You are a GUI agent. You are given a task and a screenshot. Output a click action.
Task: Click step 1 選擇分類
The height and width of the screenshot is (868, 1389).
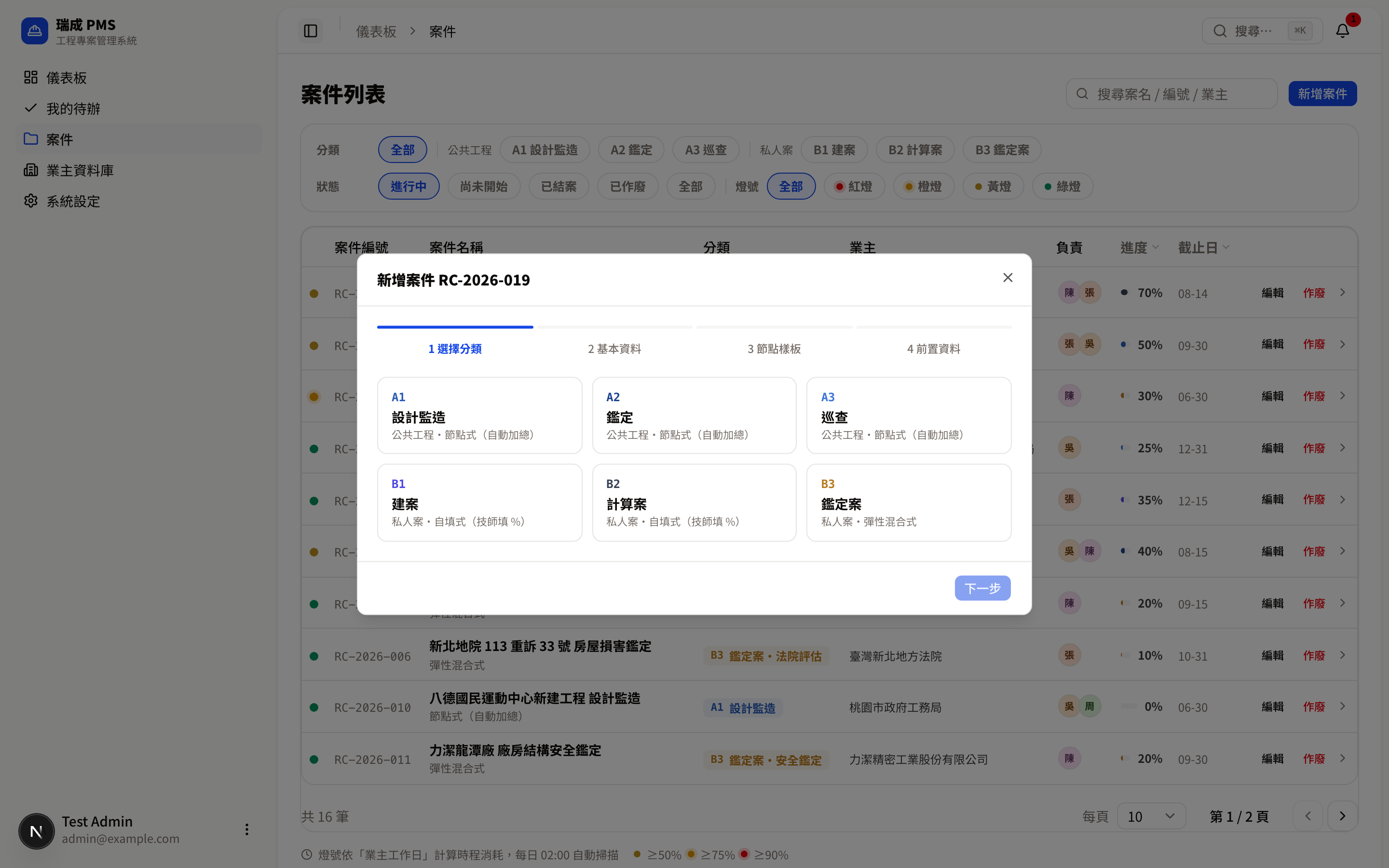pos(455,349)
